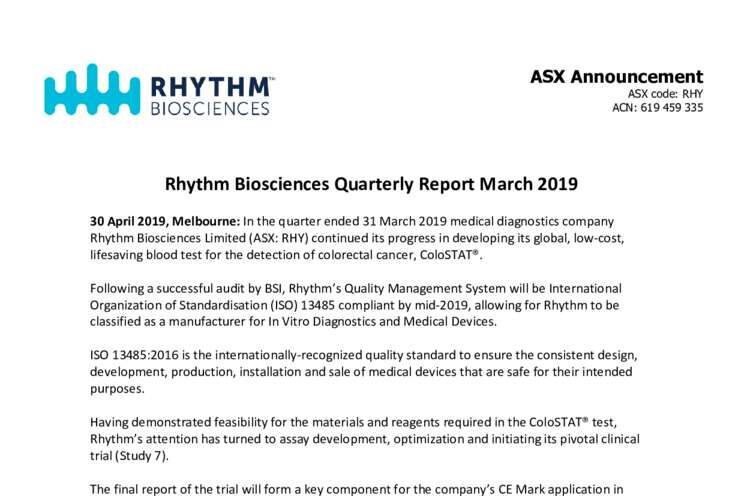
Task: Click the 'ACN: 619 459 335' line
Action: 658,108
